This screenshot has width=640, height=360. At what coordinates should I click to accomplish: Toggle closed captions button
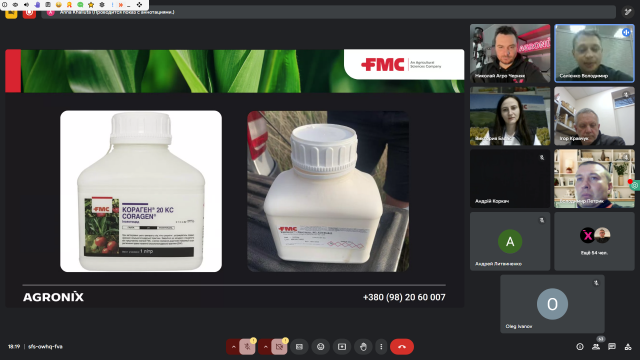pos(299,347)
